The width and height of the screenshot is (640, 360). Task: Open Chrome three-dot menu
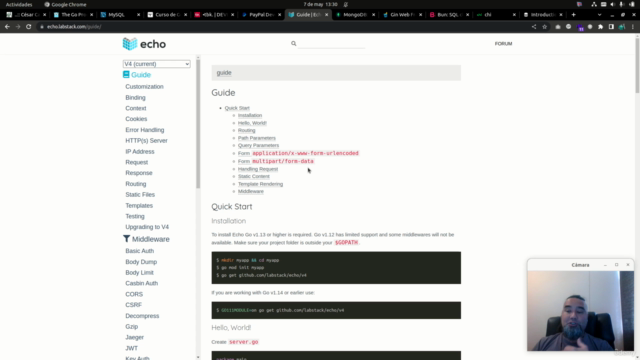point(633,27)
